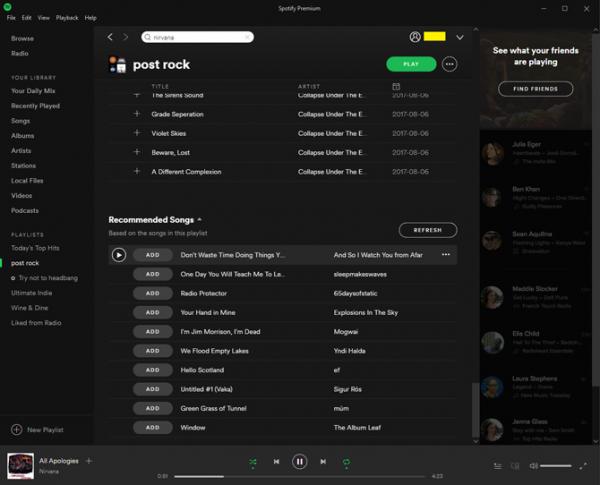Sort by the date added calendar icon
600x485 pixels.
click(x=396, y=87)
